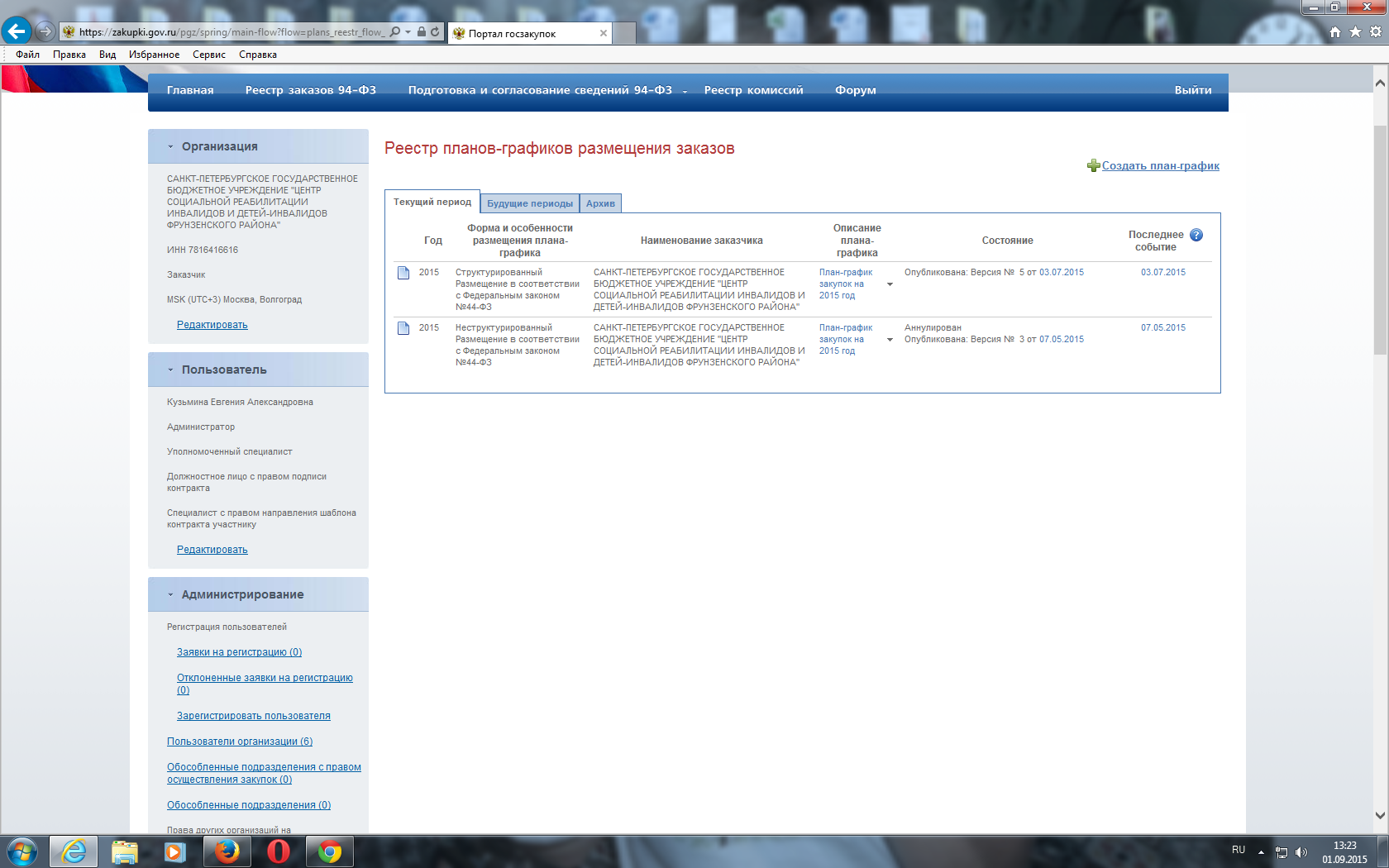Show hidden tray icons arrow
This screenshot has height=868, width=1389.
[x=1261, y=852]
